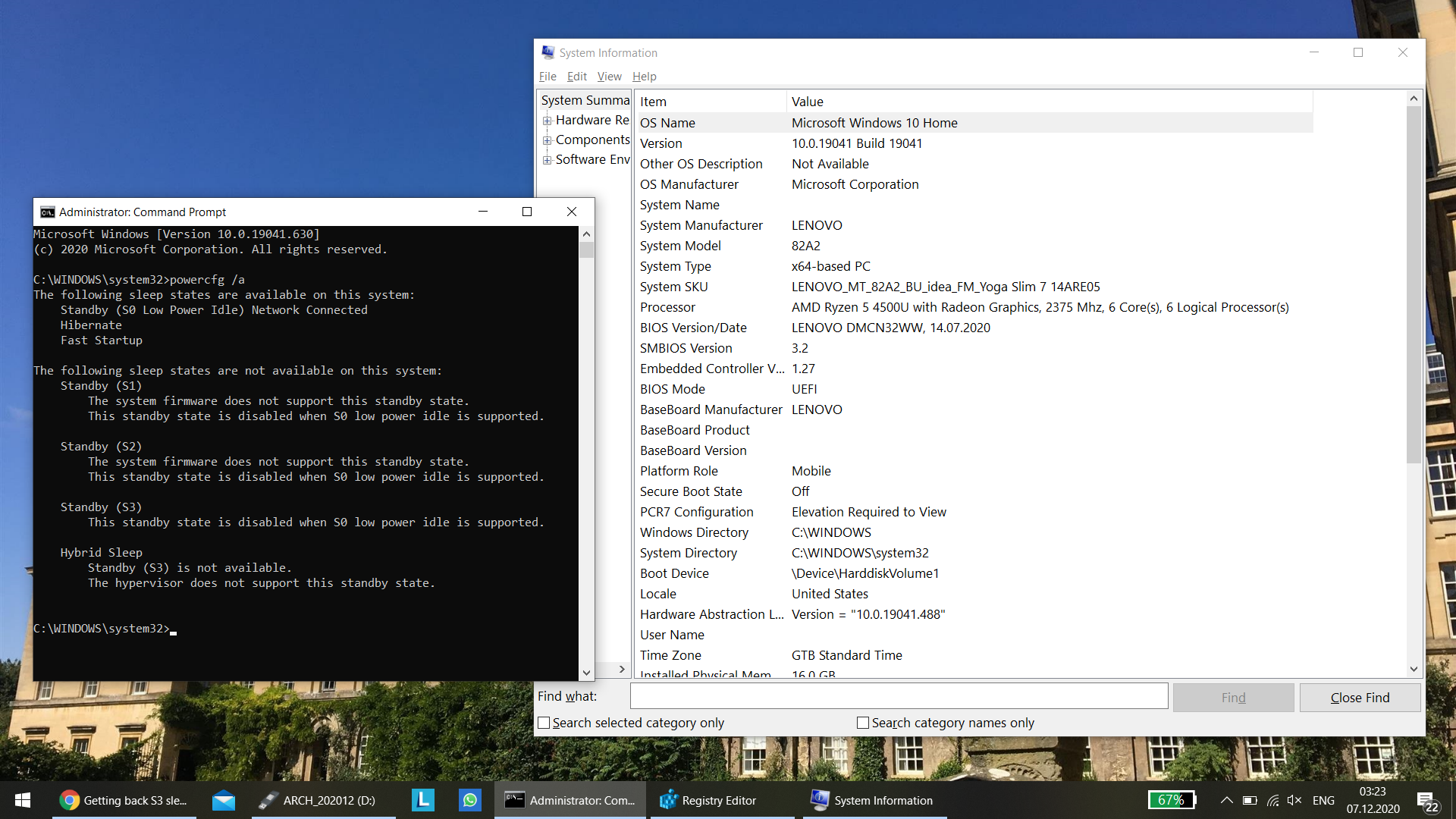Select the BIOS Mode row
Screen dimensions: 1456x819
(974, 389)
